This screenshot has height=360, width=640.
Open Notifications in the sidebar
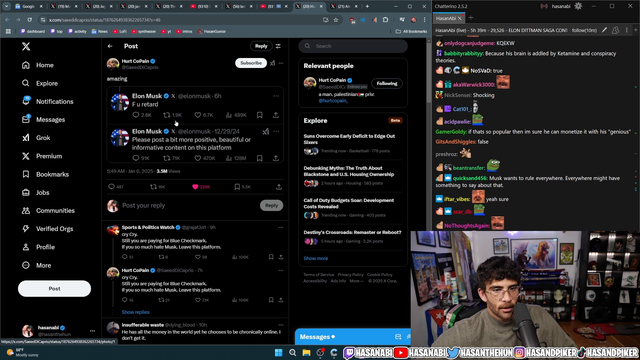48,101
